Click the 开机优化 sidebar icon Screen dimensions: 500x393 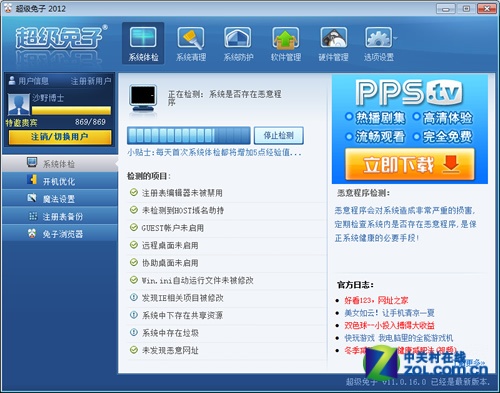click(32, 180)
